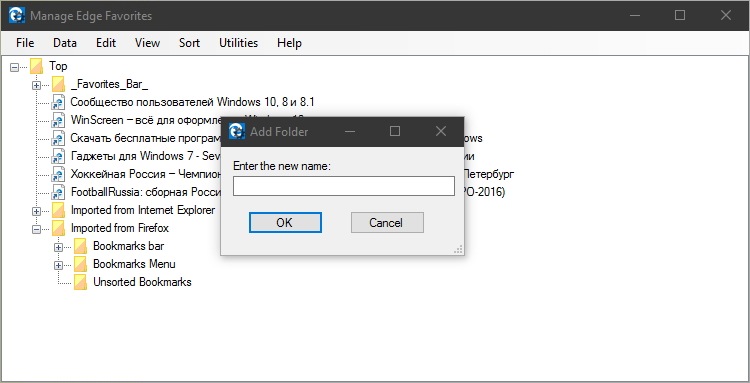Click the _Favorites_Bar_ folder icon
This screenshot has height=383, width=750.
point(58,84)
